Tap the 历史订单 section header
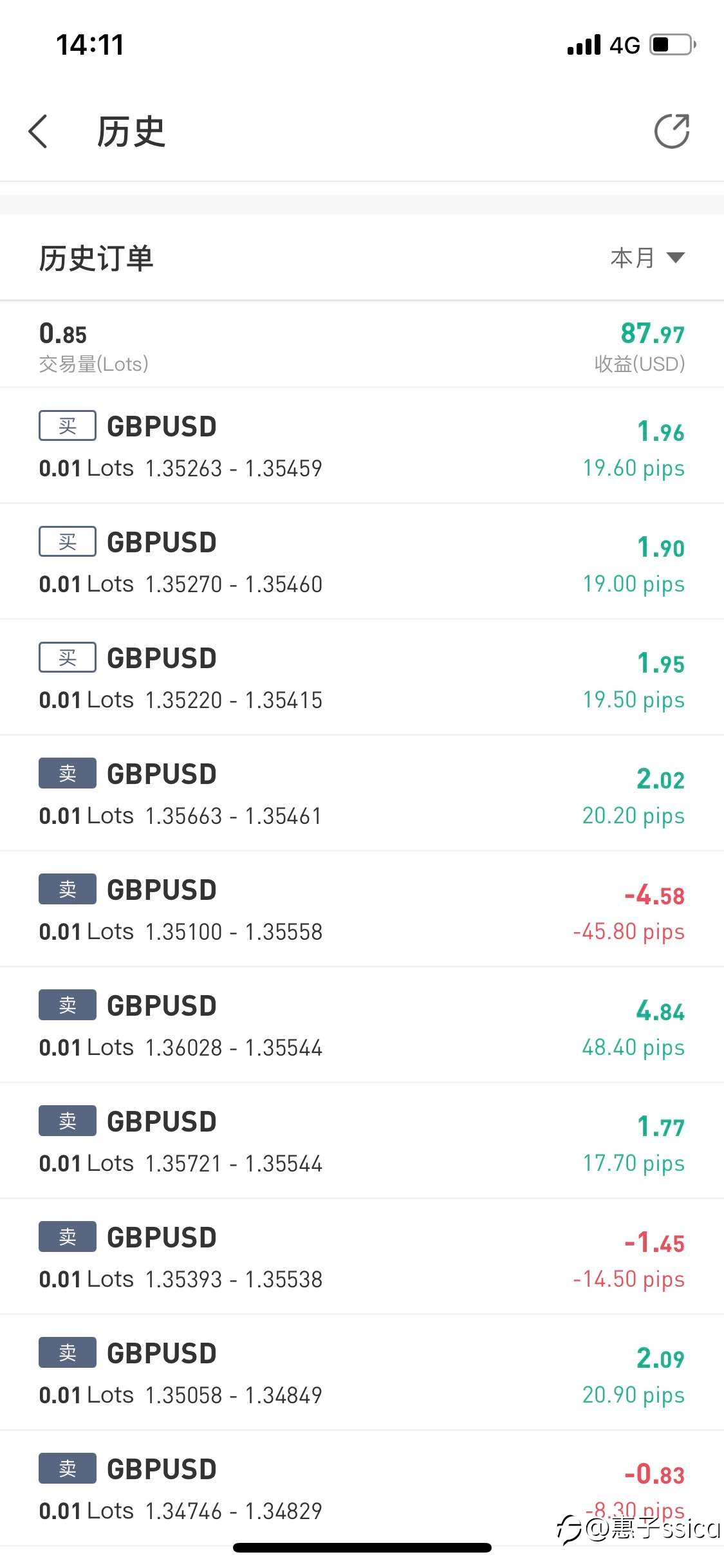 click(97, 259)
